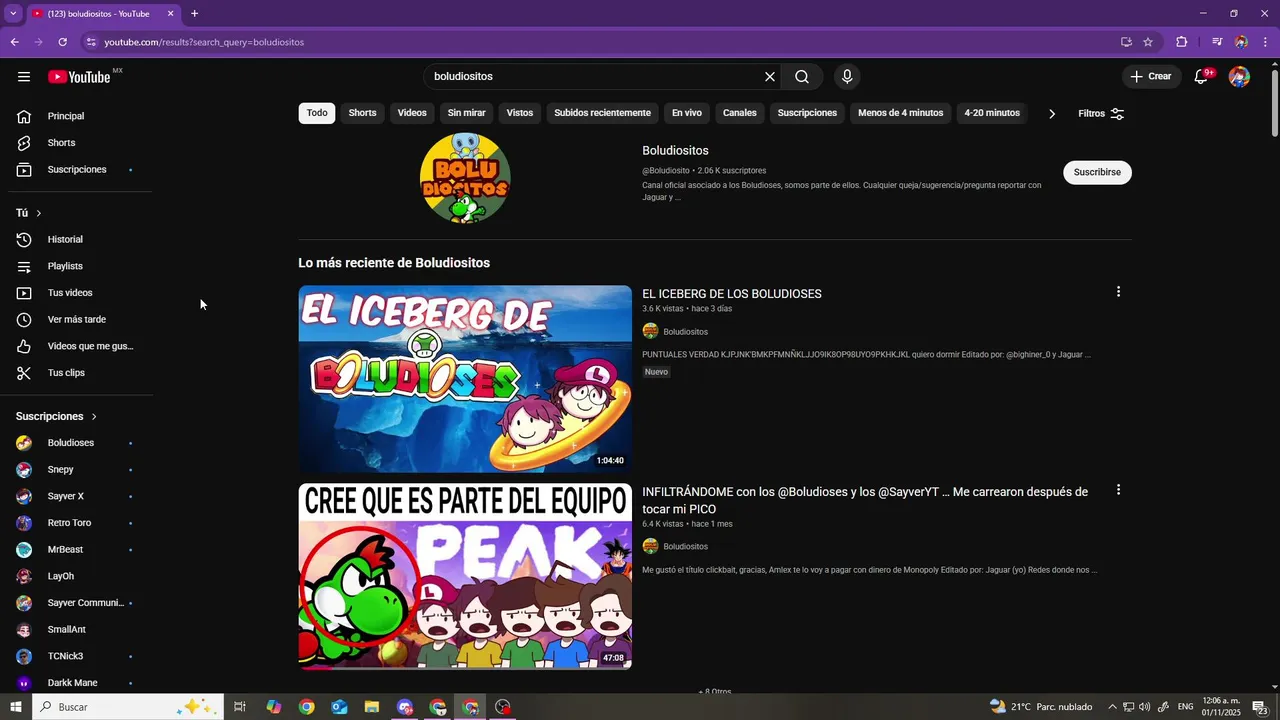Open the notifications bell

1202,77
